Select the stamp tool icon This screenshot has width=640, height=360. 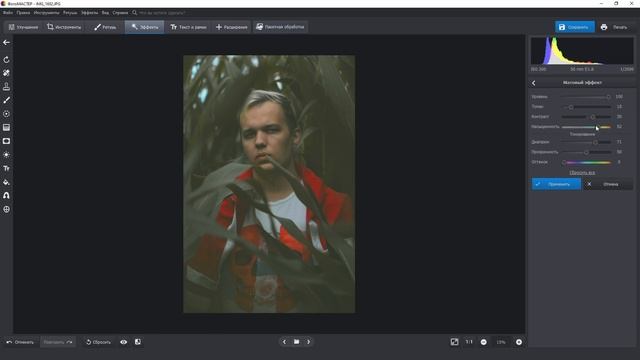point(6,87)
